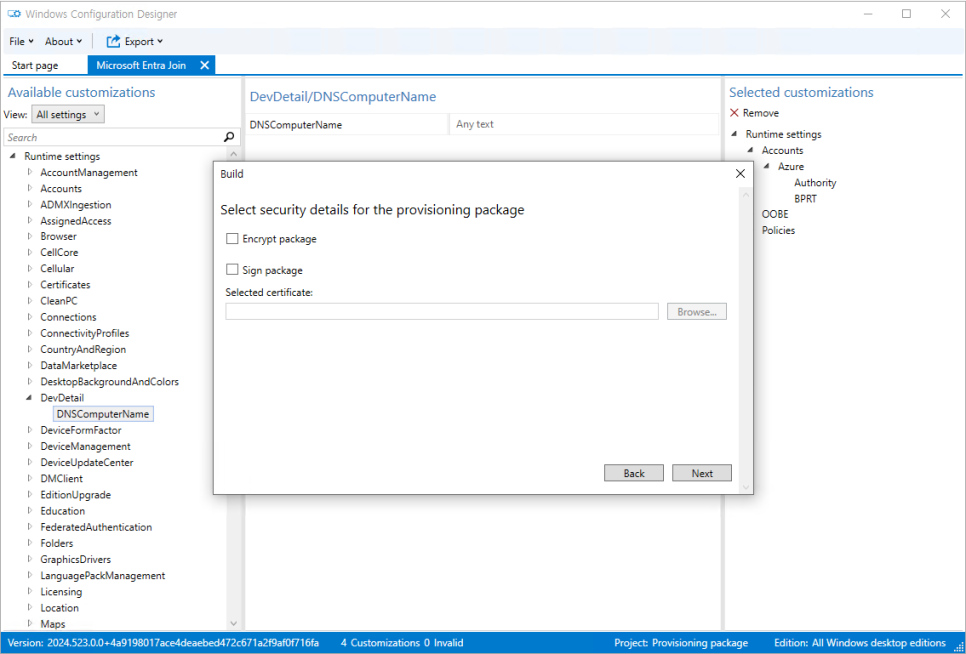Select the Licensing tree item
966x654 pixels.
(61, 592)
